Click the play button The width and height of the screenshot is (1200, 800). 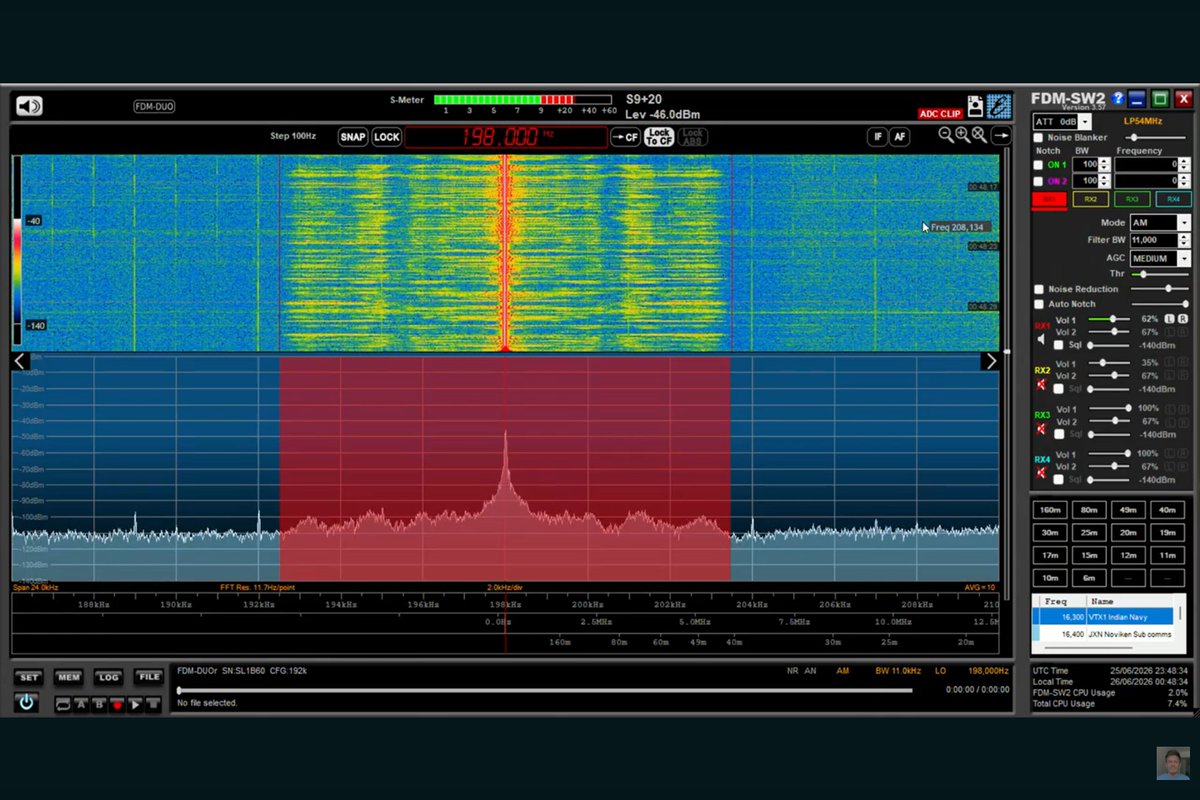[135, 705]
